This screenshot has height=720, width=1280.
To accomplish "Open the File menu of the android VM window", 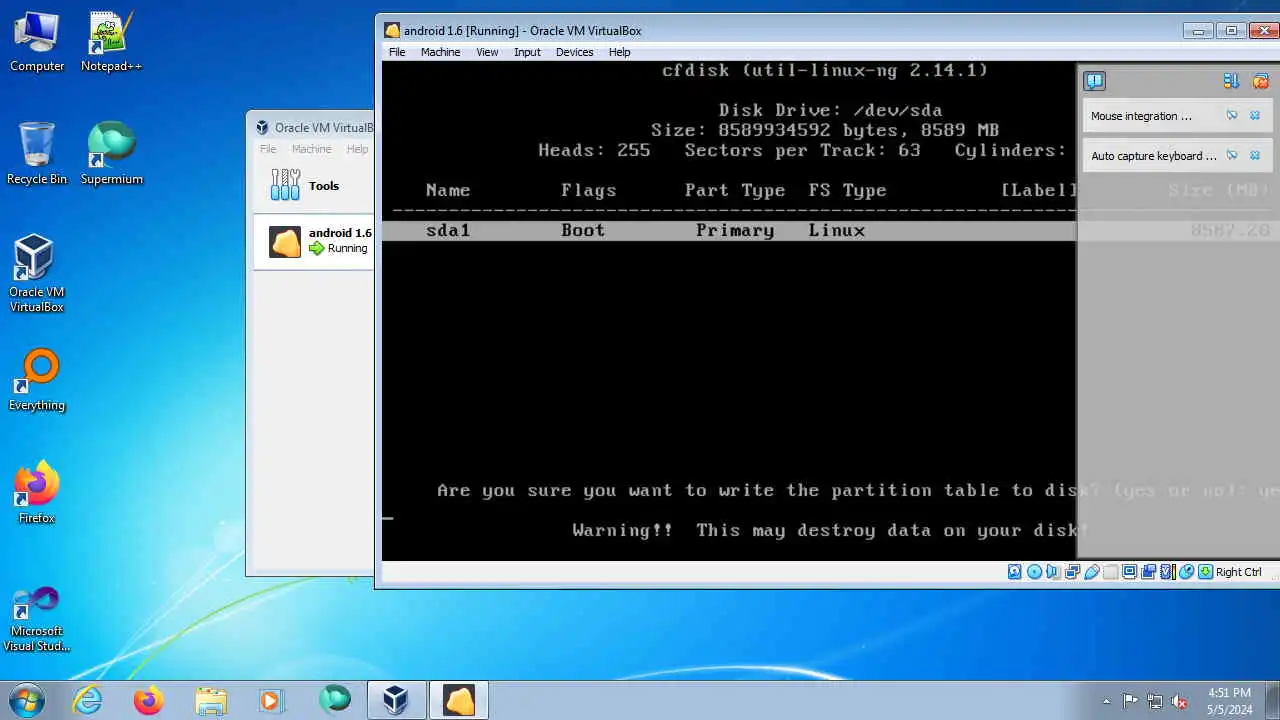I will [x=397, y=52].
